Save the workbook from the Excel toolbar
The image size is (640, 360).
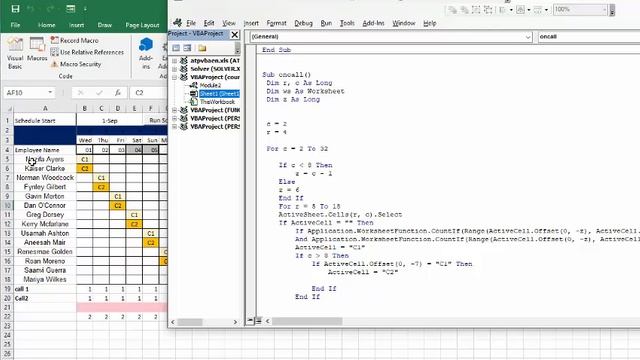15,9
